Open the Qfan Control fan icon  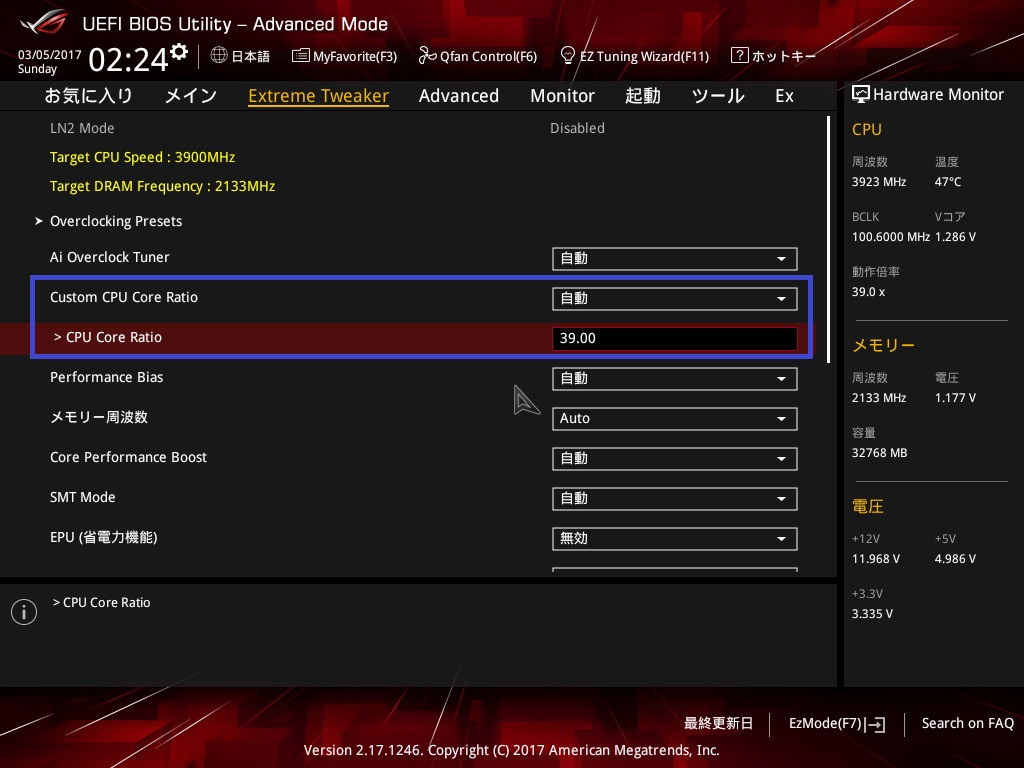tap(427, 56)
